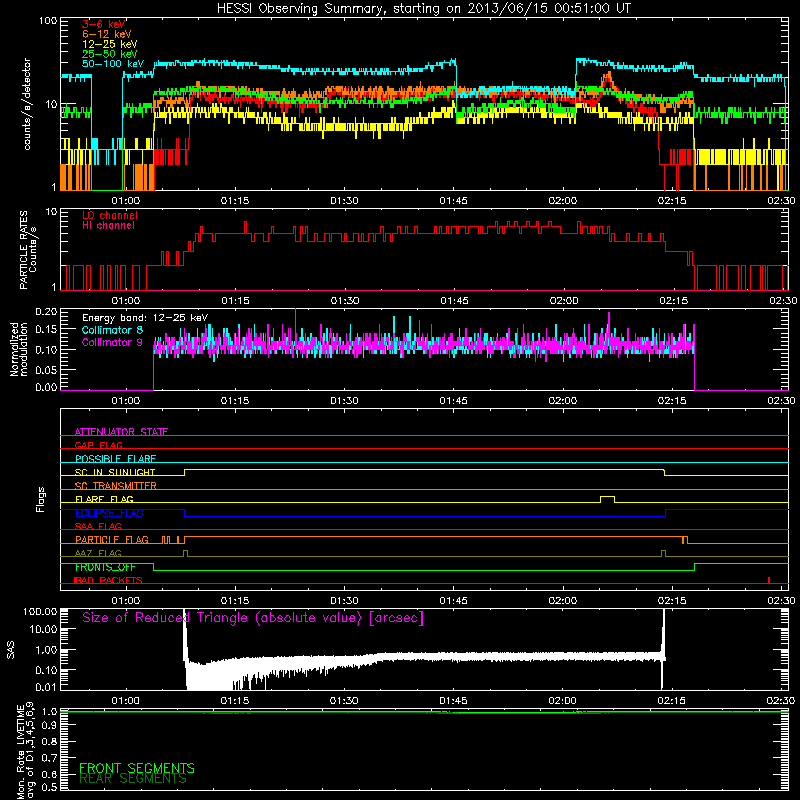Click the BAD PACKETS flag label
Image resolution: width=800 pixels, height=800 pixels.
[108, 580]
